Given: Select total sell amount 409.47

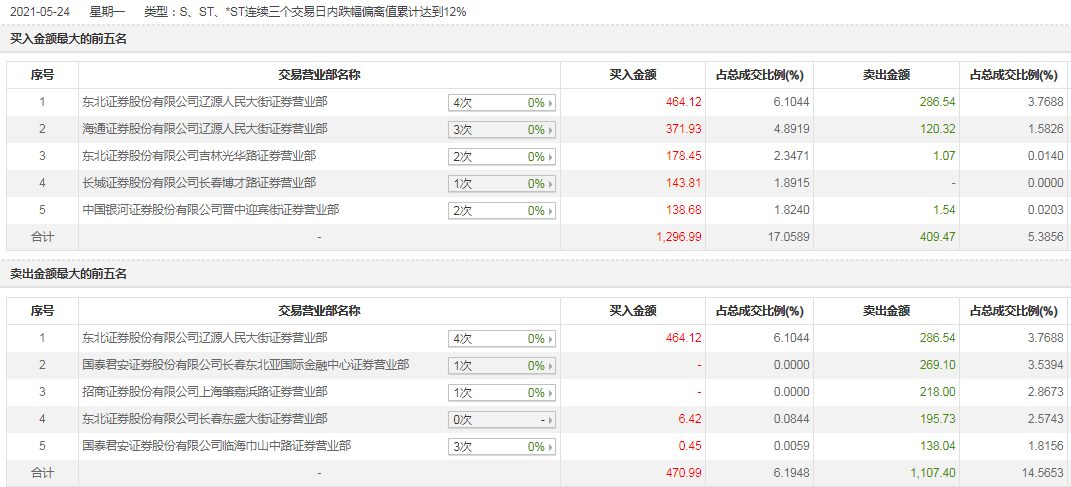Looking at the screenshot, I should click(x=937, y=238).
